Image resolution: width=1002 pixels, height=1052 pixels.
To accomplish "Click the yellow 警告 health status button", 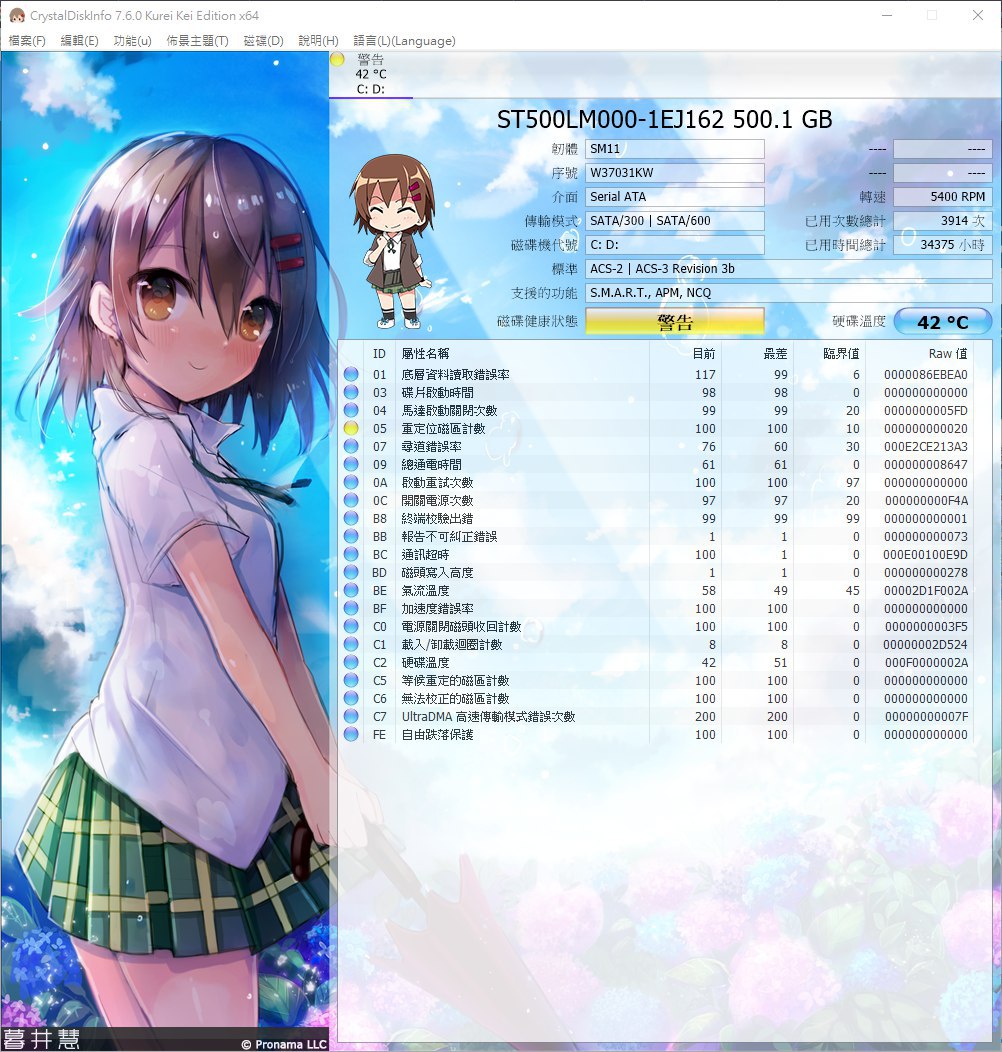I will click(674, 322).
